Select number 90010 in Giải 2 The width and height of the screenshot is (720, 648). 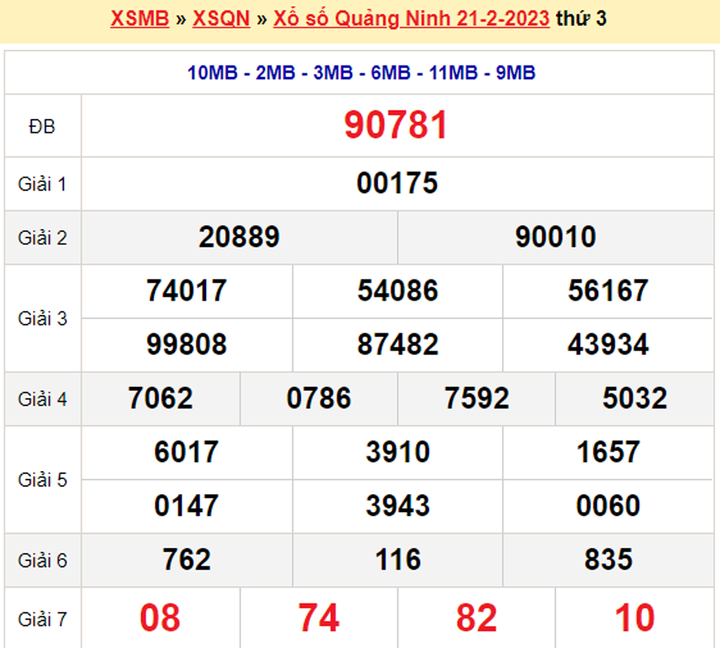[556, 237]
